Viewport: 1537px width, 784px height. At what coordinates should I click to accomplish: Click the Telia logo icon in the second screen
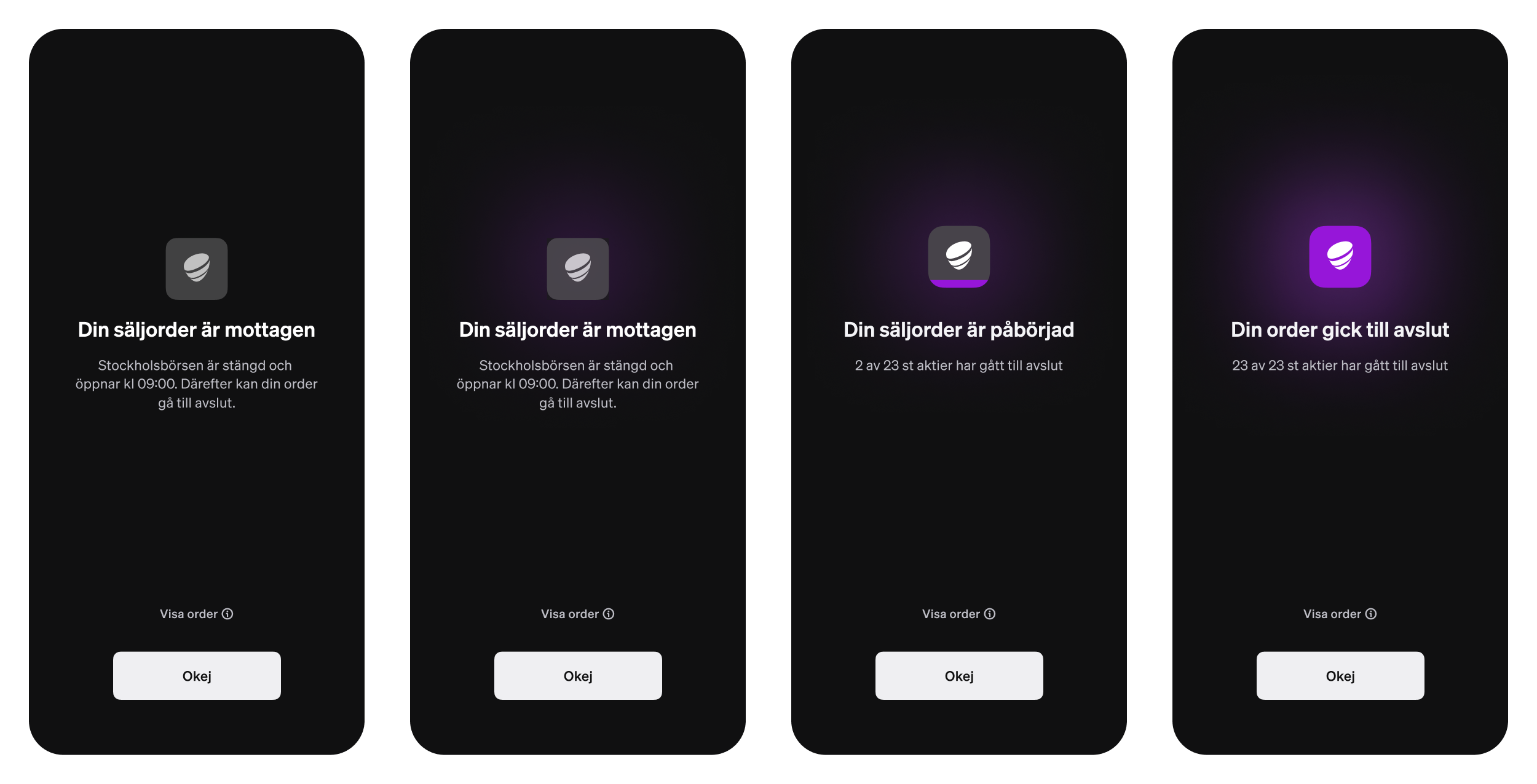(578, 269)
